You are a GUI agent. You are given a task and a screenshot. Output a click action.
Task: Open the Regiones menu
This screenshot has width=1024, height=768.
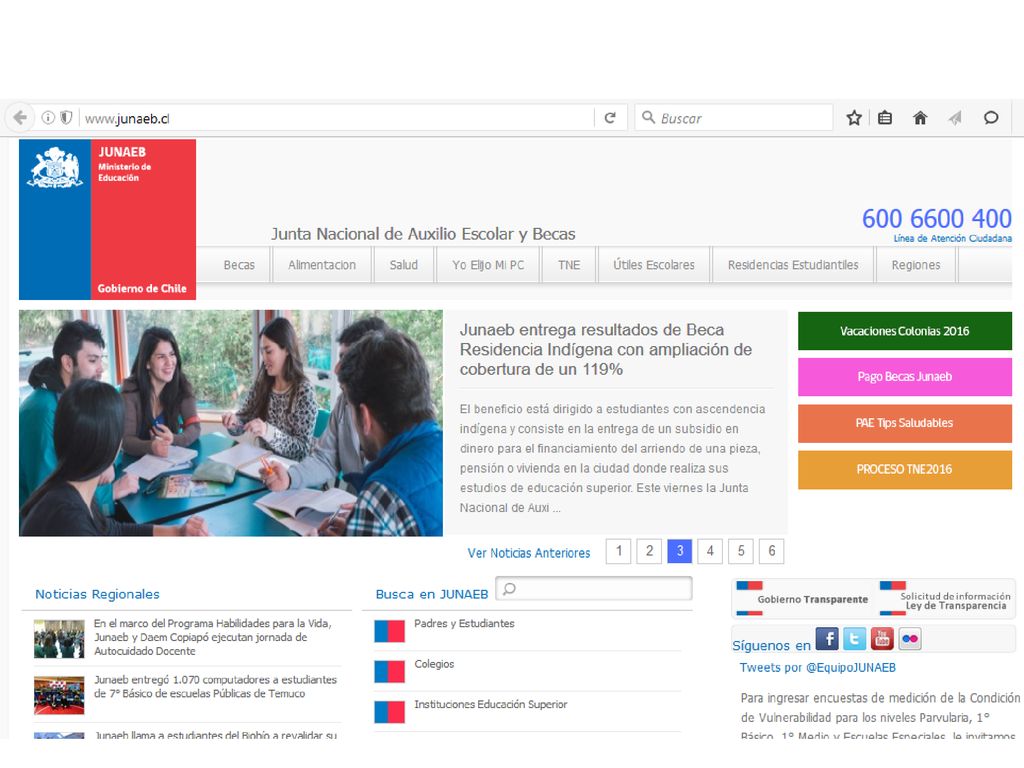coord(916,264)
